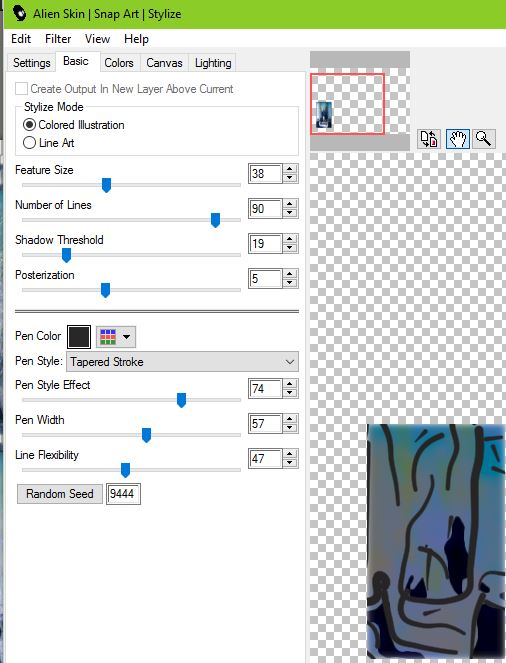Open the pen color palette grid icon
506x663 pixels.
click(108, 337)
